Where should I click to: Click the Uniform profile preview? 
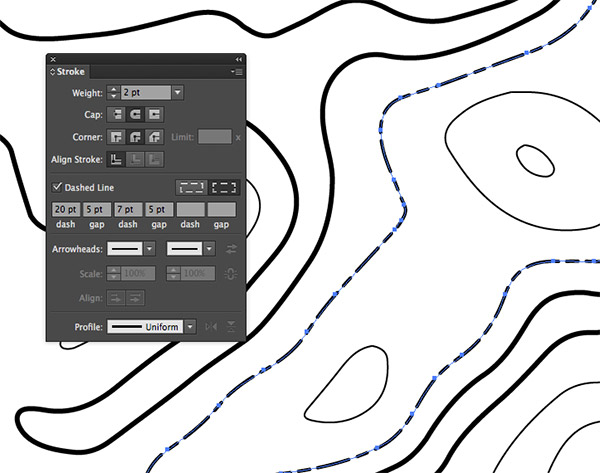point(145,327)
